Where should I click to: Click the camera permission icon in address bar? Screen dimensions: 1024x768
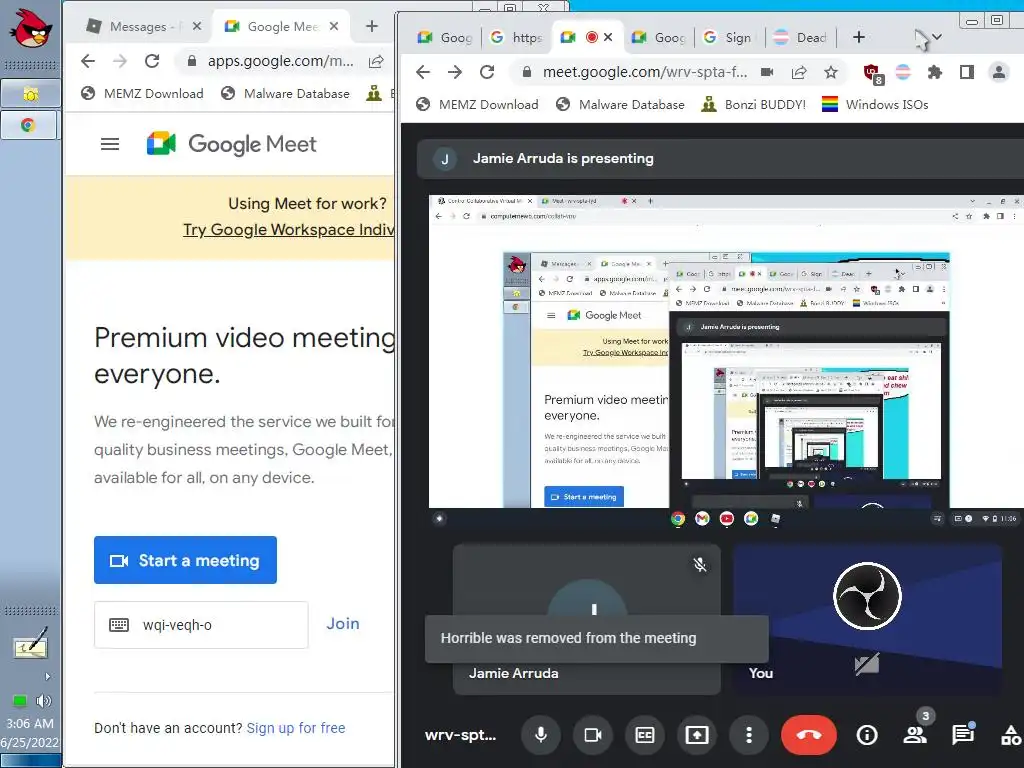coord(767,72)
